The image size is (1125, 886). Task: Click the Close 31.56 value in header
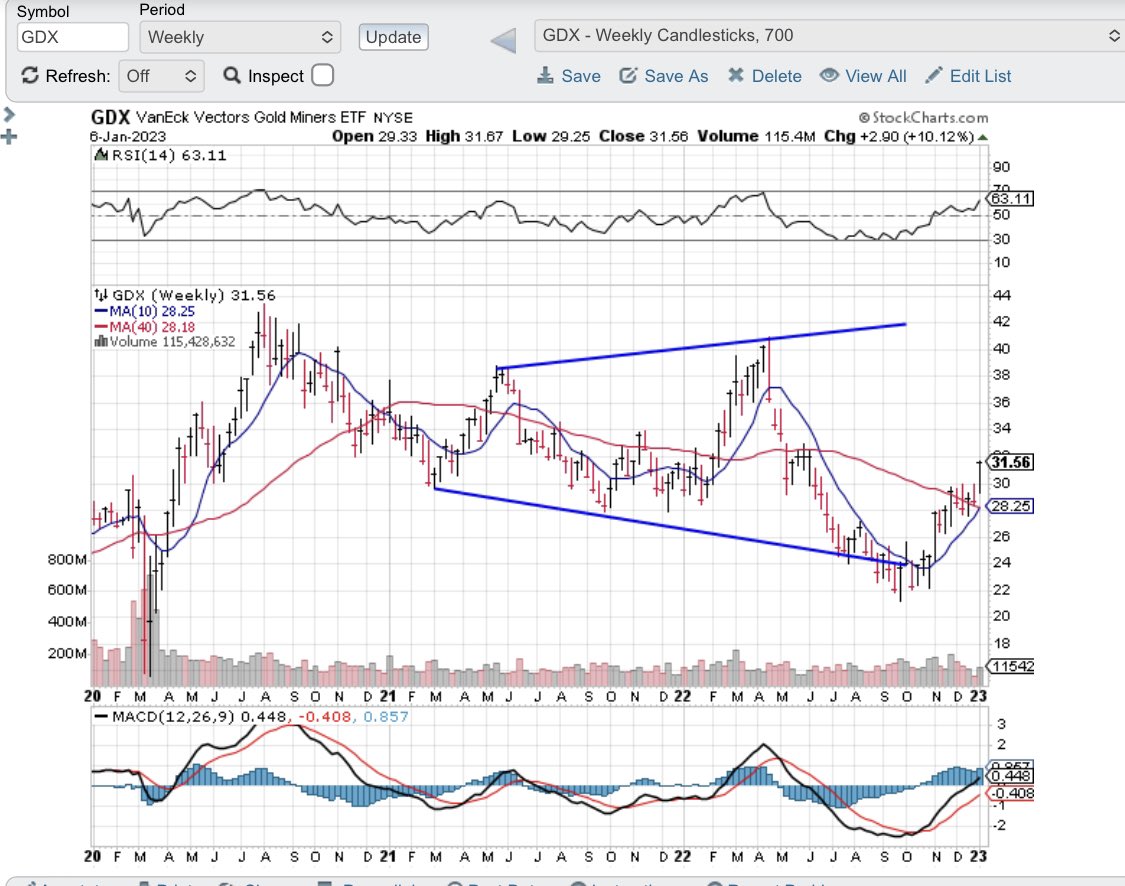[644, 136]
